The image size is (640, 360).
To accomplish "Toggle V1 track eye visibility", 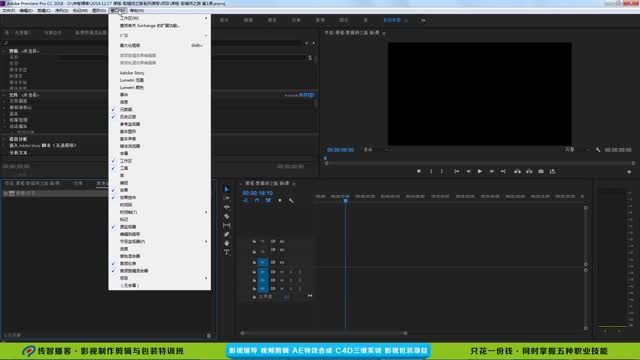I will tap(282, 262).
